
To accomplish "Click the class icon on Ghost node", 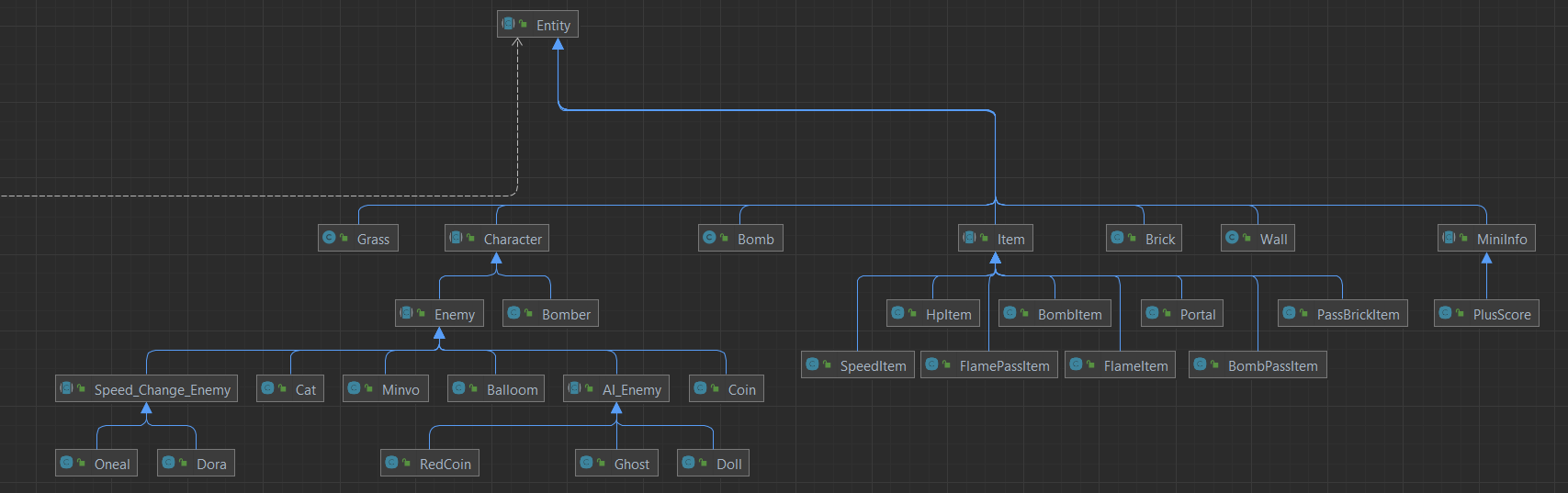I will pyautogui.click(x=586, y=462).
